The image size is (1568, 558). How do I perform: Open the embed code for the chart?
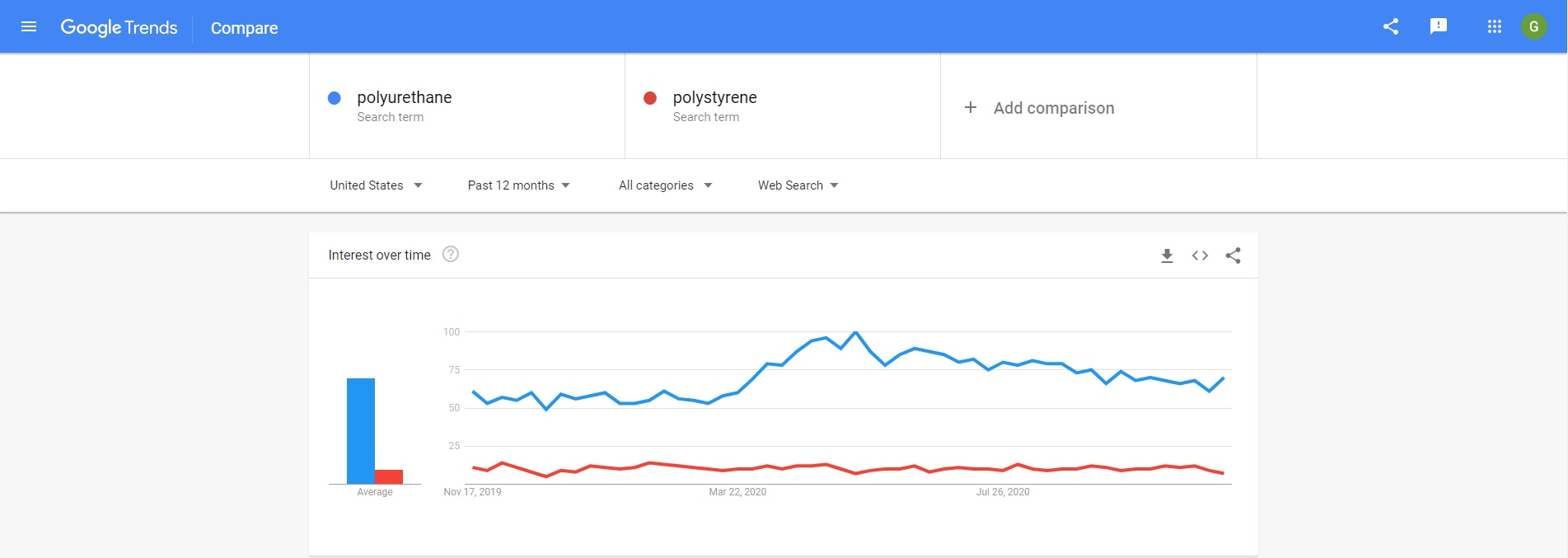(1200, 256)
